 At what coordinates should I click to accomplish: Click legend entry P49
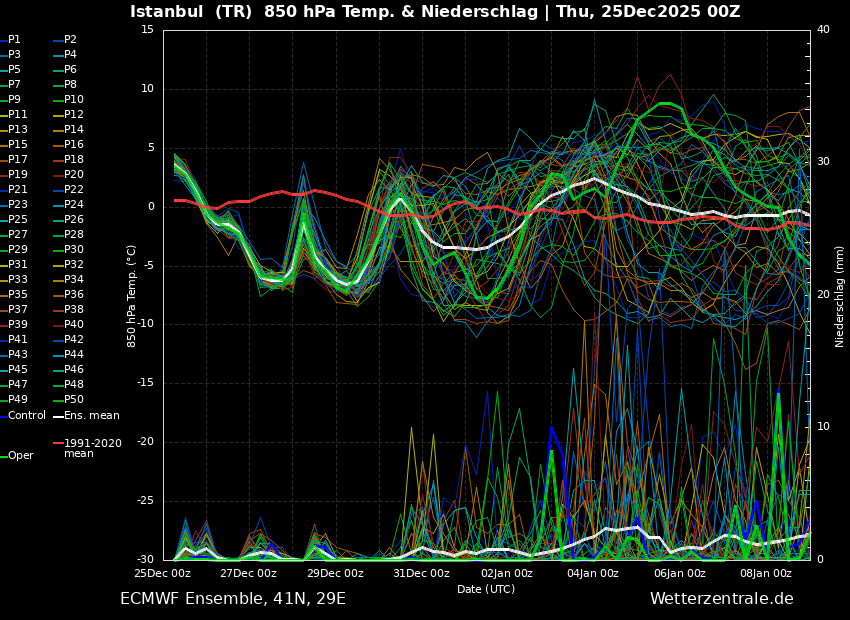[x=14, y=399]
